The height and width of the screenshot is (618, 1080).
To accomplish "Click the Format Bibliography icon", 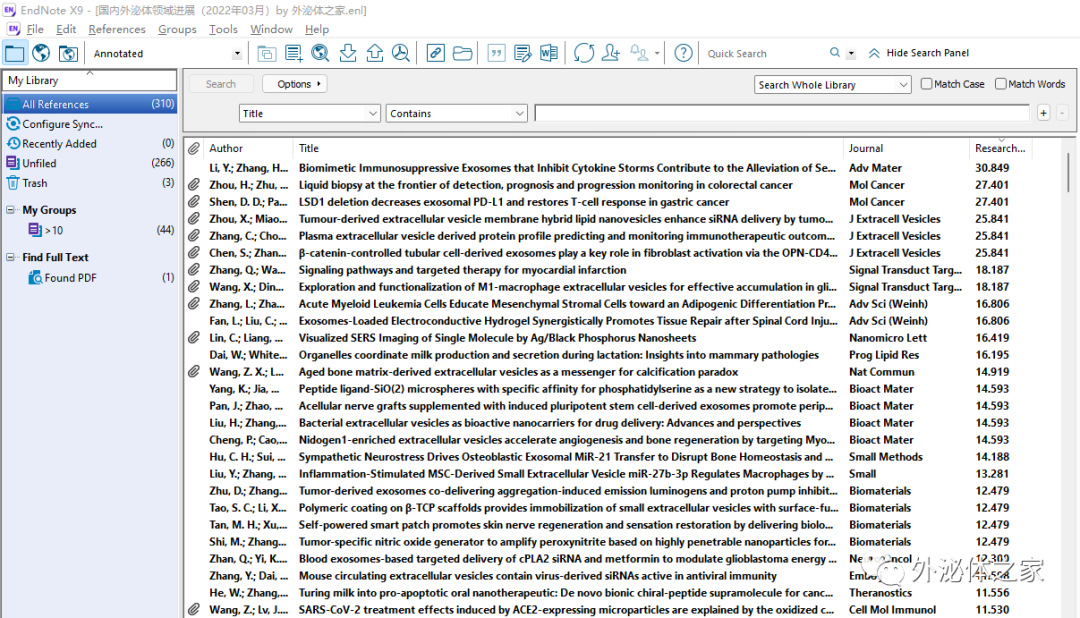I will pyautogui.click(x=522, y=53).
